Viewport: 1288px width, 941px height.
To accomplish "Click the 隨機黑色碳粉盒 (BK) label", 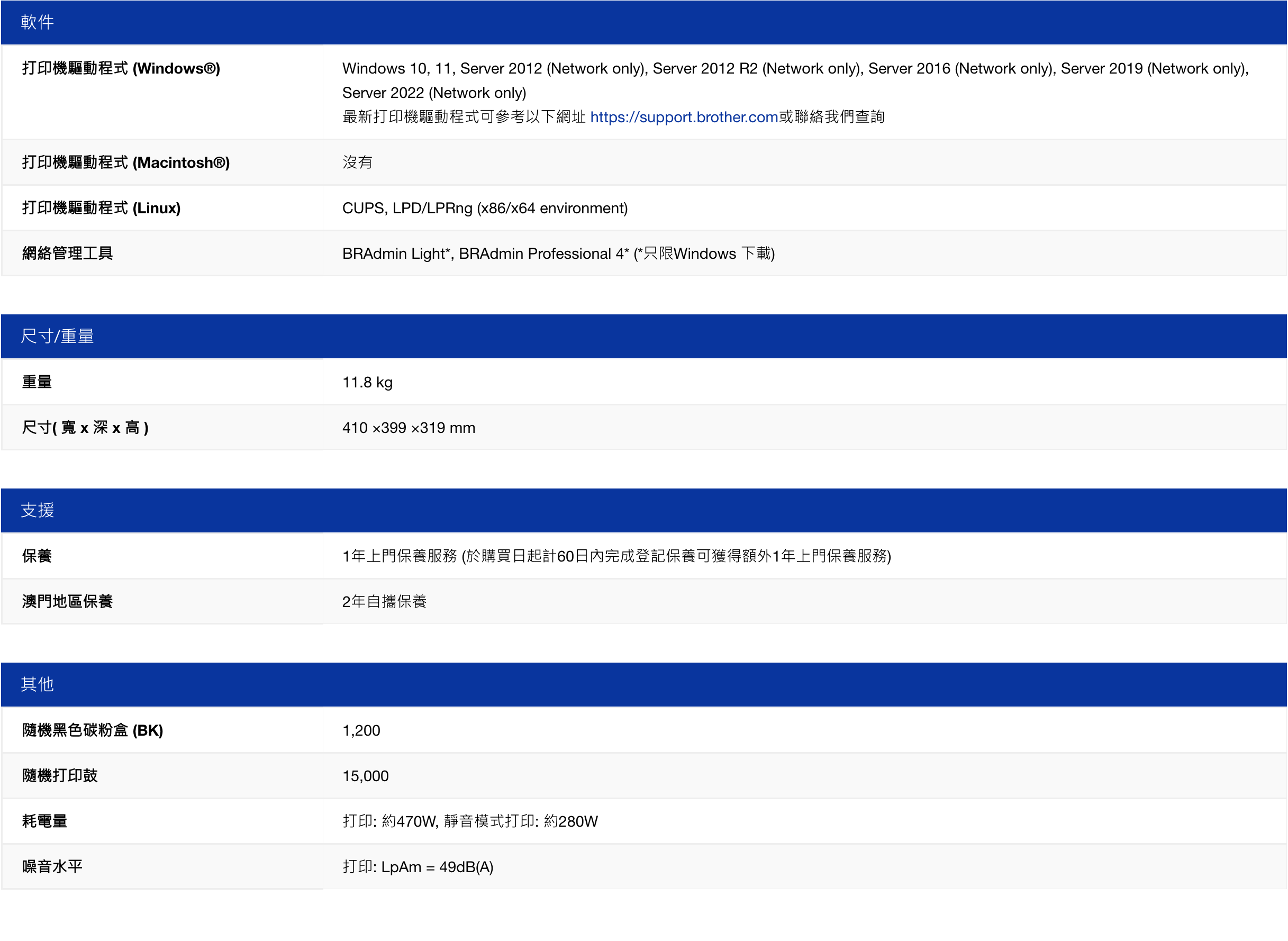I will pos(92,730).
